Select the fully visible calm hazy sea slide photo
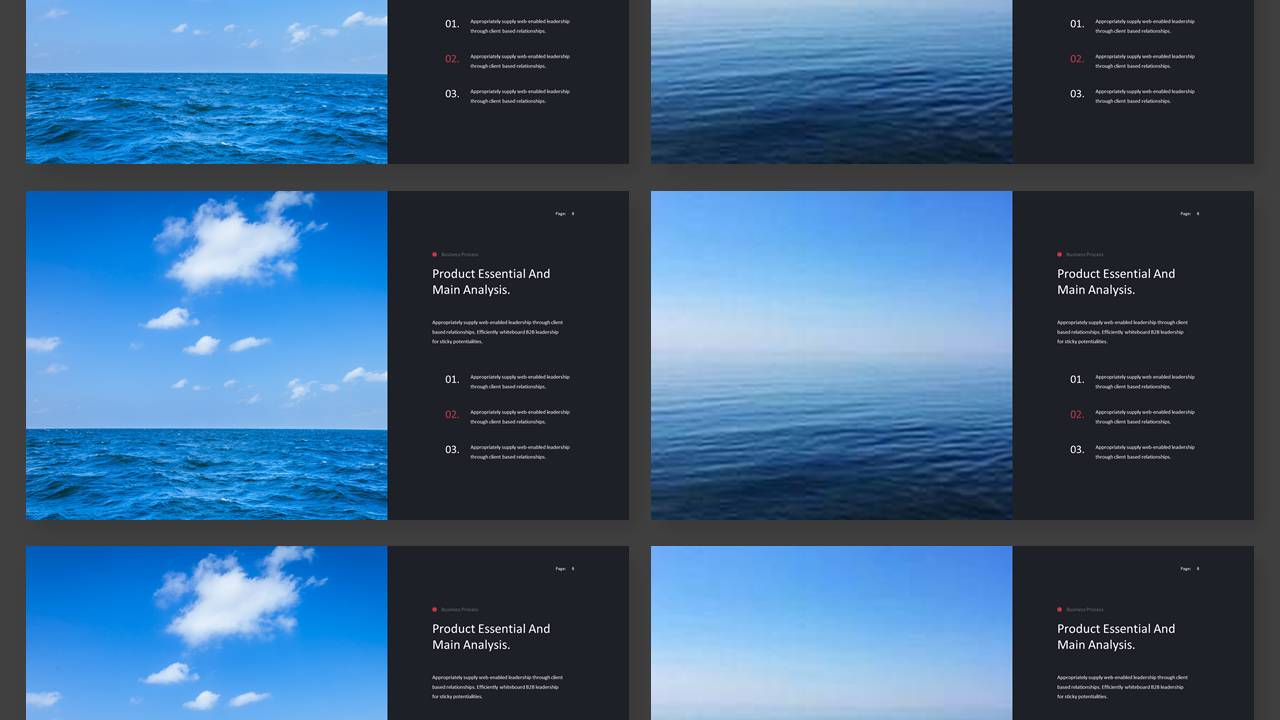 point(832,355)
